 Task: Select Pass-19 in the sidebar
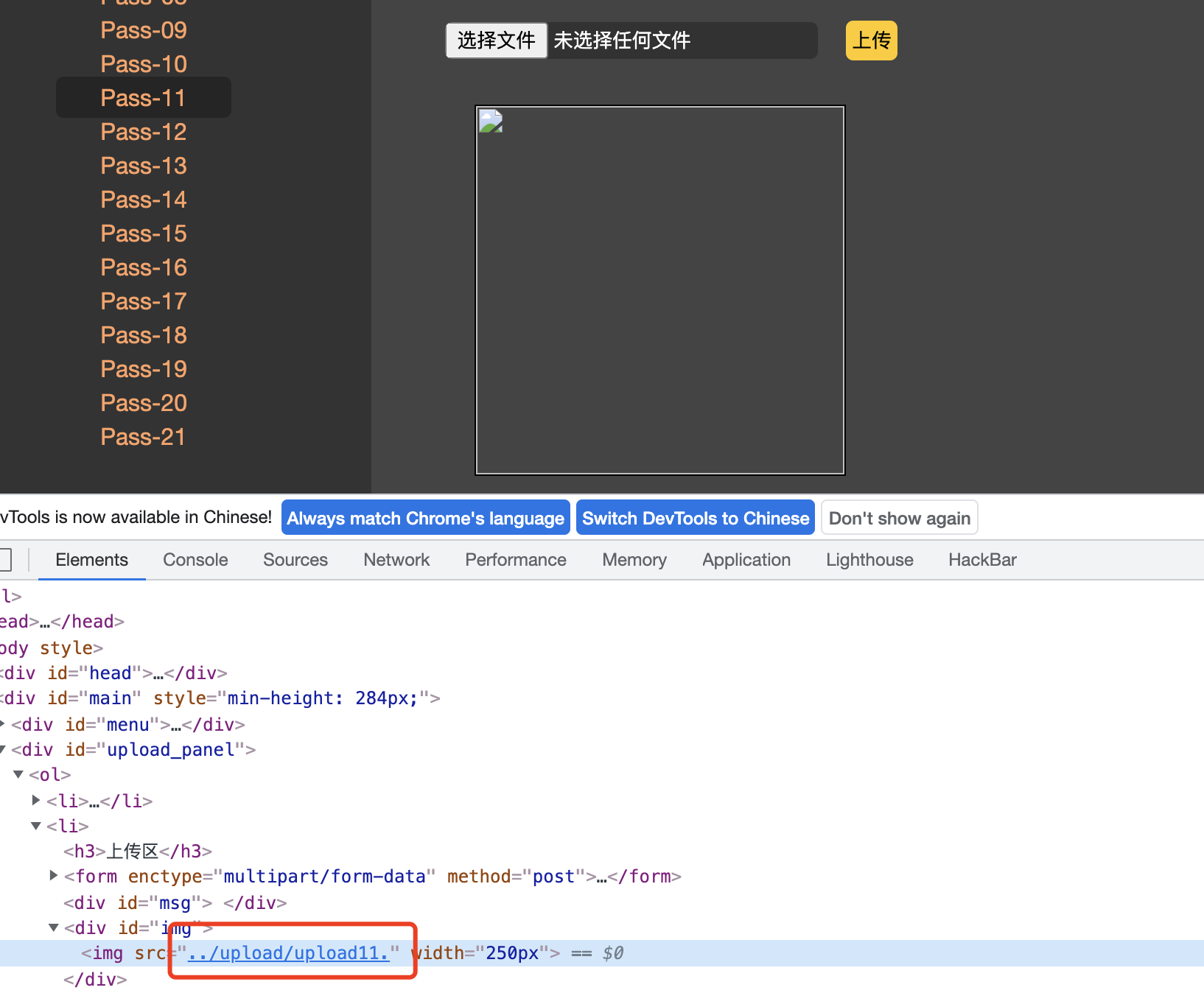(144, 369)
